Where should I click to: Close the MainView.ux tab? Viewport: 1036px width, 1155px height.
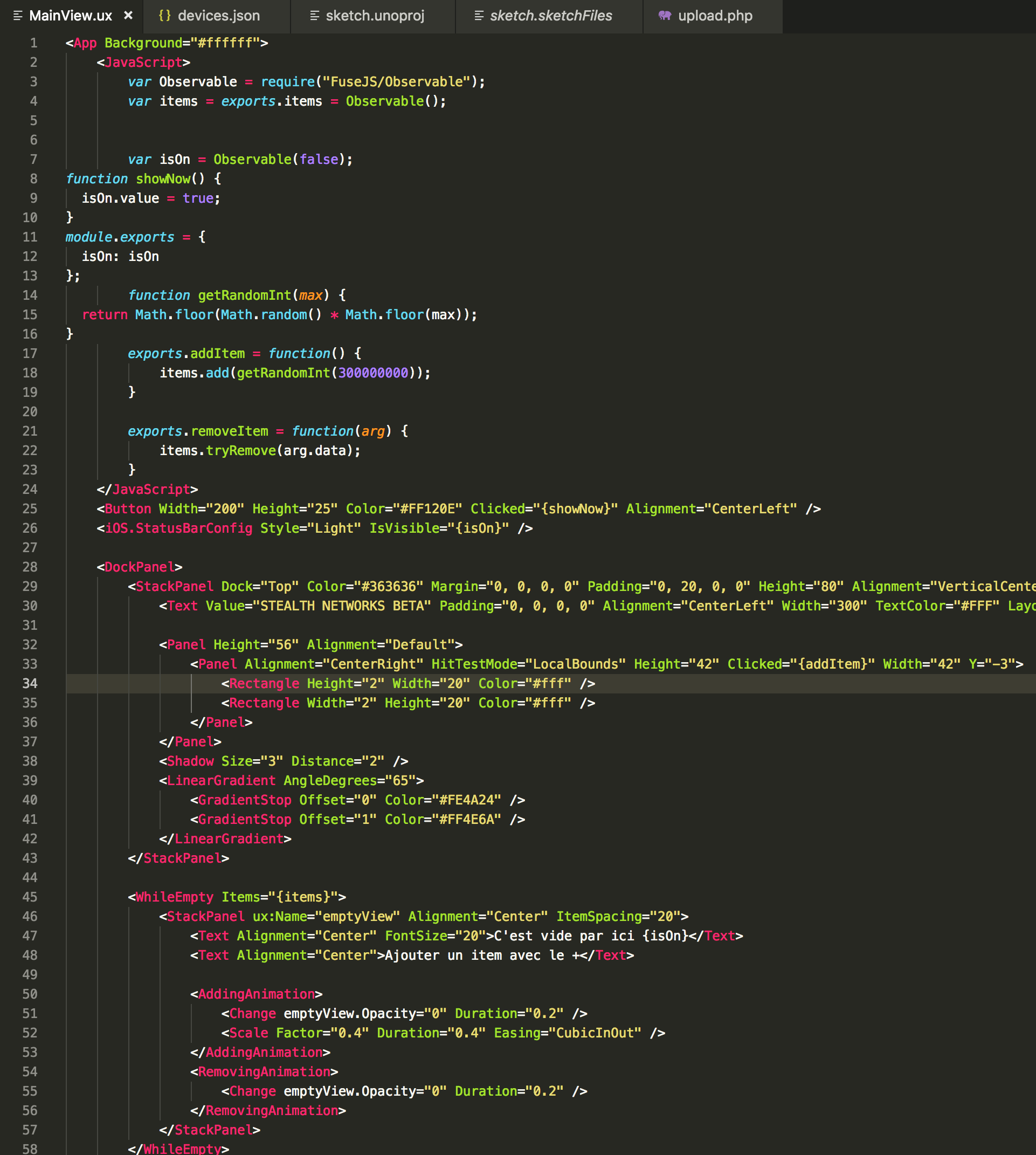(x=128, y=16)
